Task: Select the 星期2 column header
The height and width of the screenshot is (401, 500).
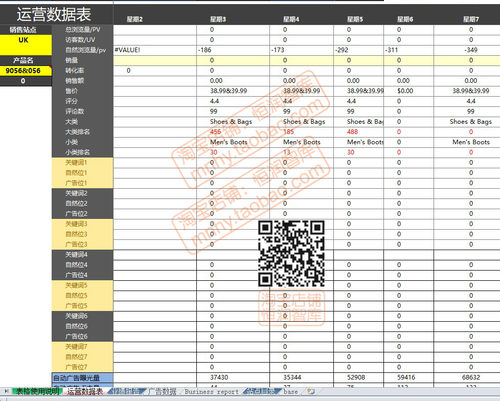Action: [135, 19]
